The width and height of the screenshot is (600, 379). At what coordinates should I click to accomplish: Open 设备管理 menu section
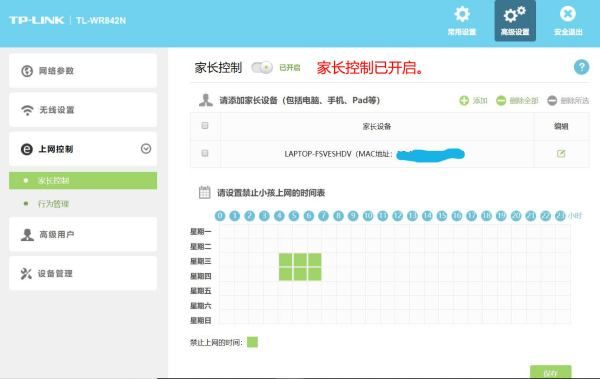pos(83,273)
